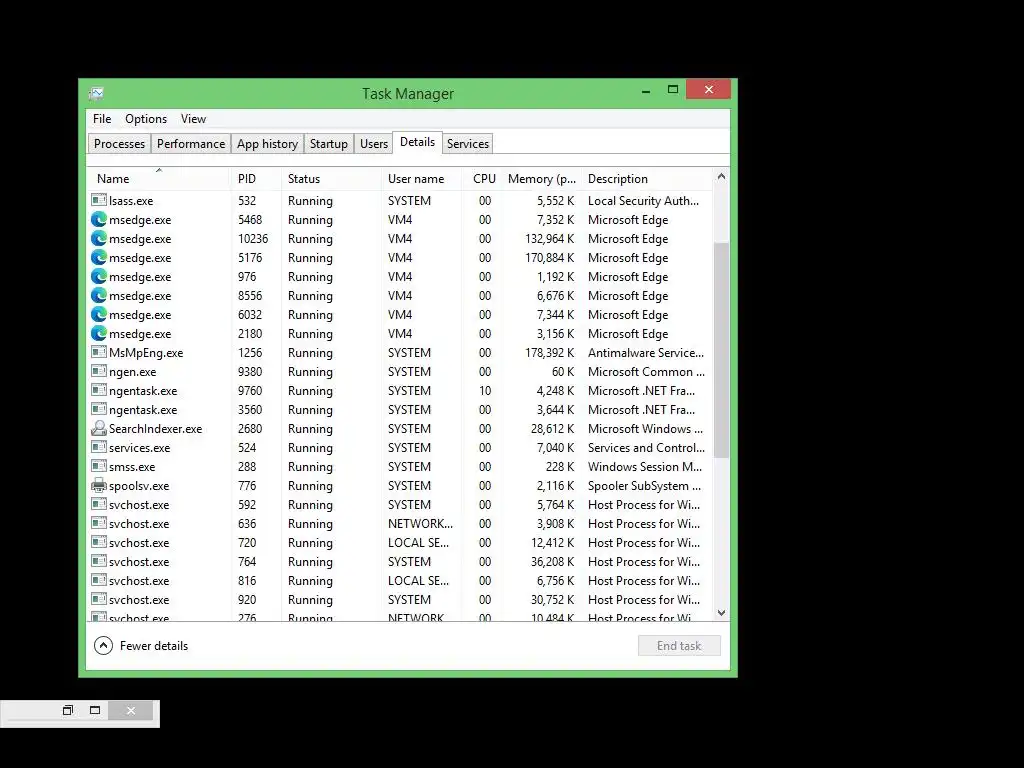The image size is (1024, 768).
Task: Sort by the Memory column header
Action: coord(541,179)
